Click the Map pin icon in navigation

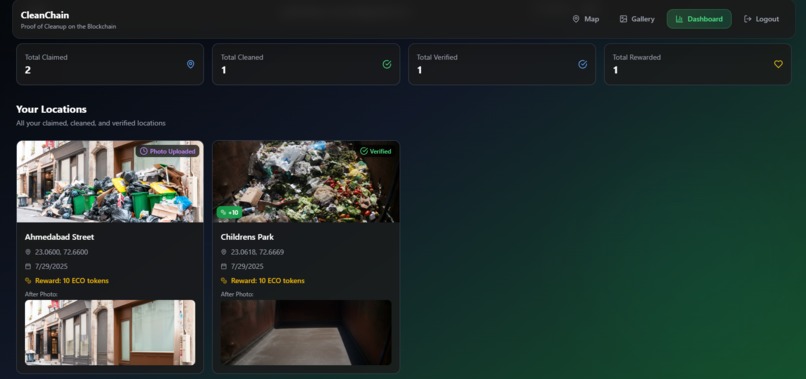click(576, 19)
